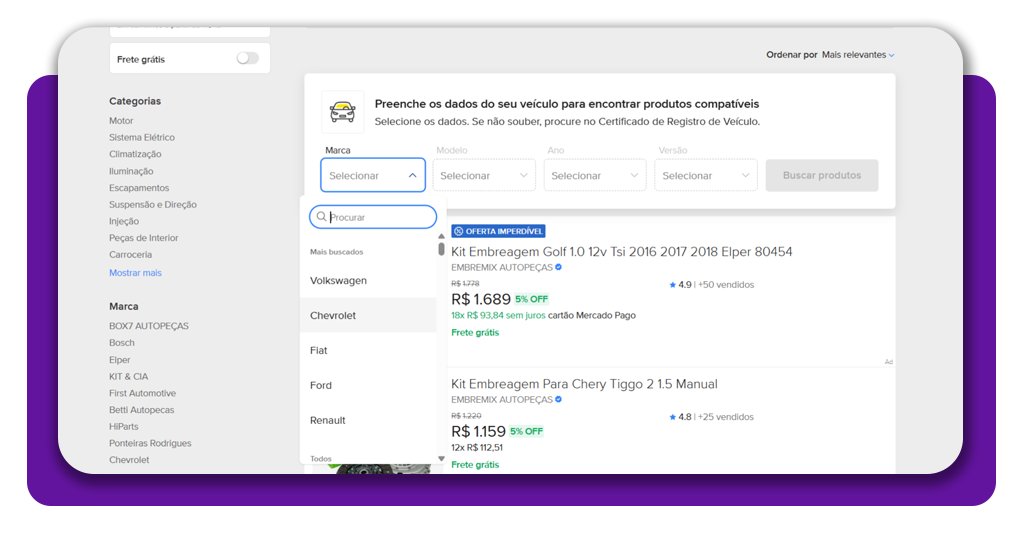Open the Marca Selecionar dropdown

click(373, 175)
